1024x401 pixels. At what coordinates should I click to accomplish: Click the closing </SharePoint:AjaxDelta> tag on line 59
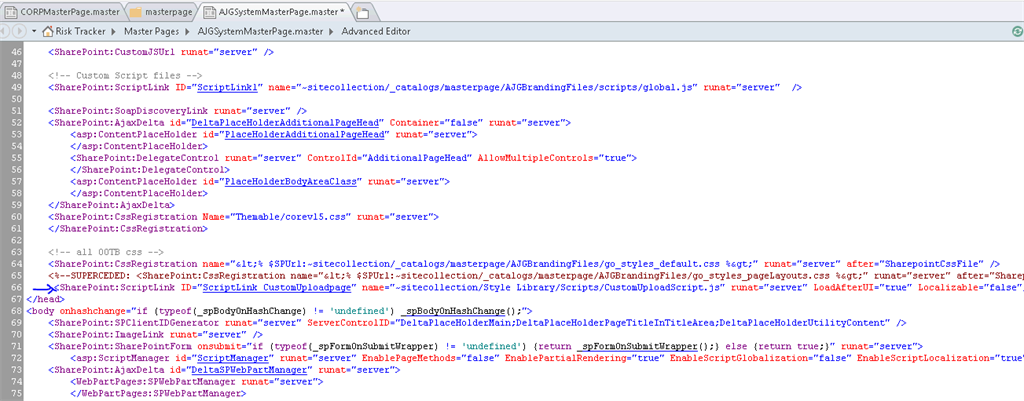tap(111, 204)
